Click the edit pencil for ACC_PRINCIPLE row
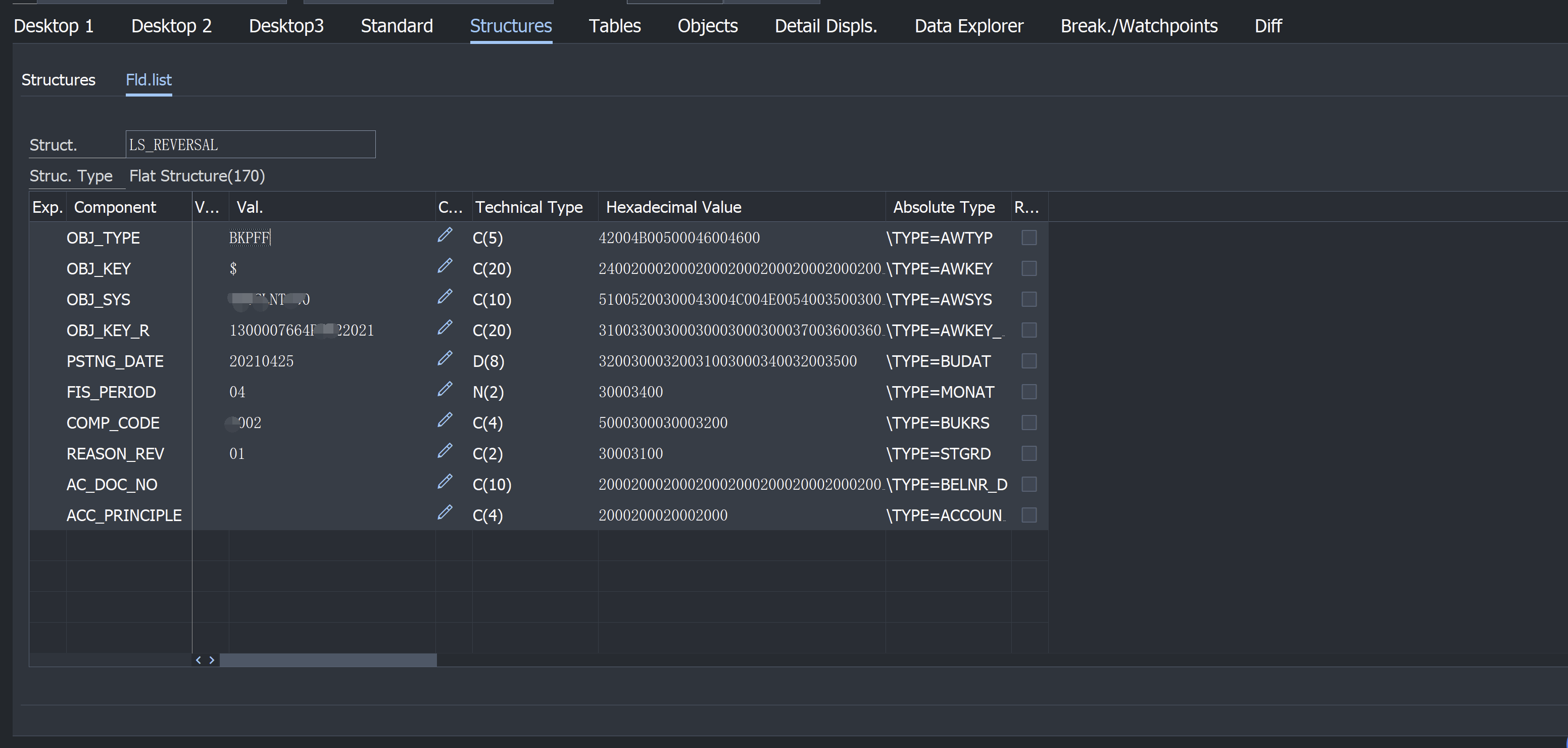Image resolution: width=1568 pixels, height=748 pixels. pos(445,513)
